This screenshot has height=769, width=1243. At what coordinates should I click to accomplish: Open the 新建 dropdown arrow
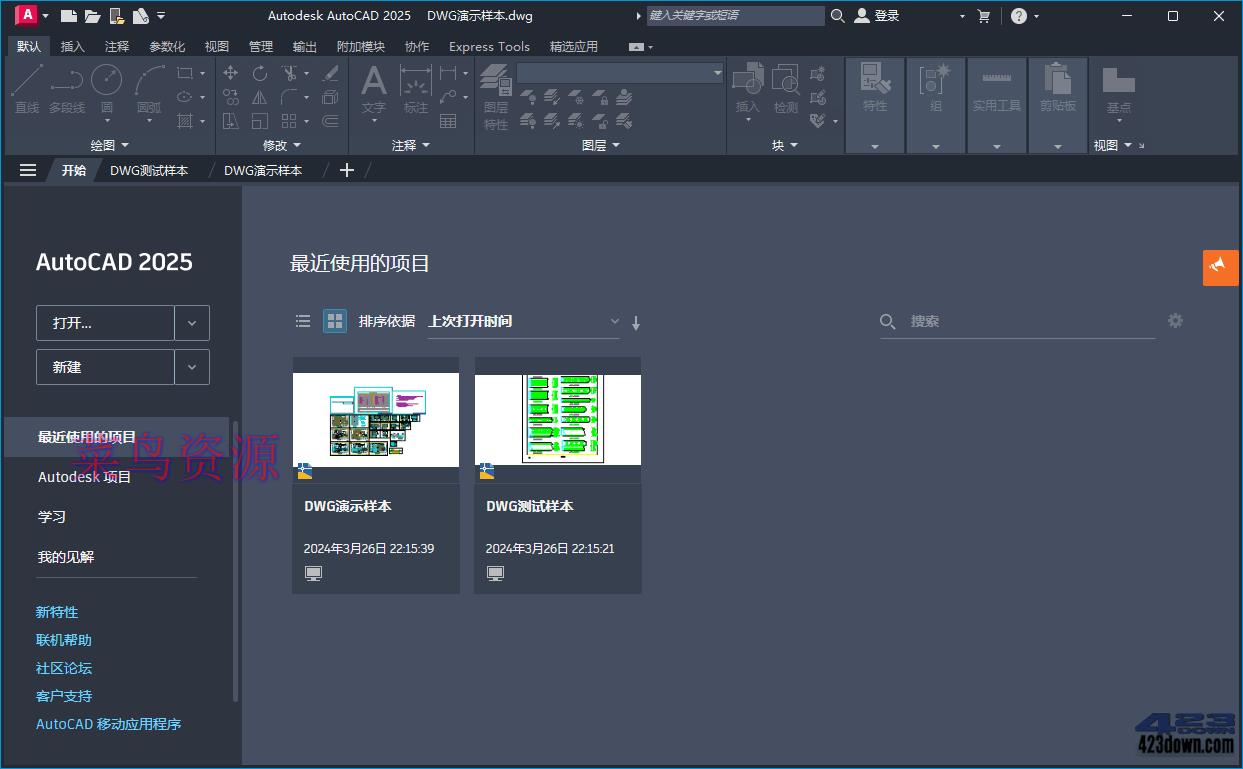tap(191, 367)
